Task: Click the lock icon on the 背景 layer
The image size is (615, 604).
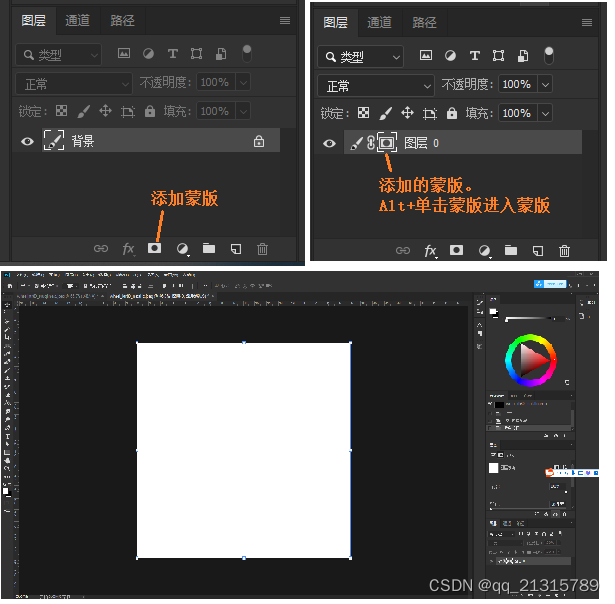Action: pos(259,142)
